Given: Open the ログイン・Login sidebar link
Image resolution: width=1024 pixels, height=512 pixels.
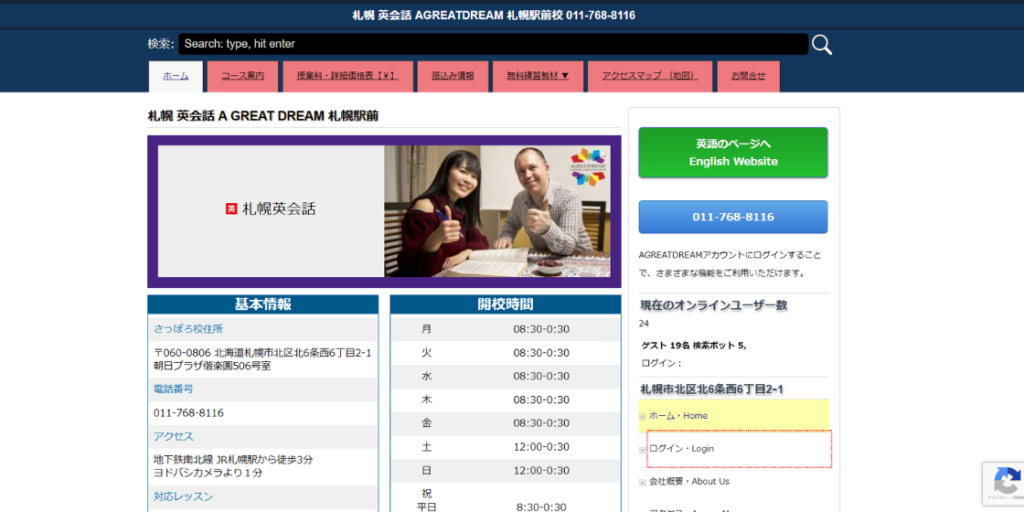Looking at the screenshot, I should [x=681, y=449].
